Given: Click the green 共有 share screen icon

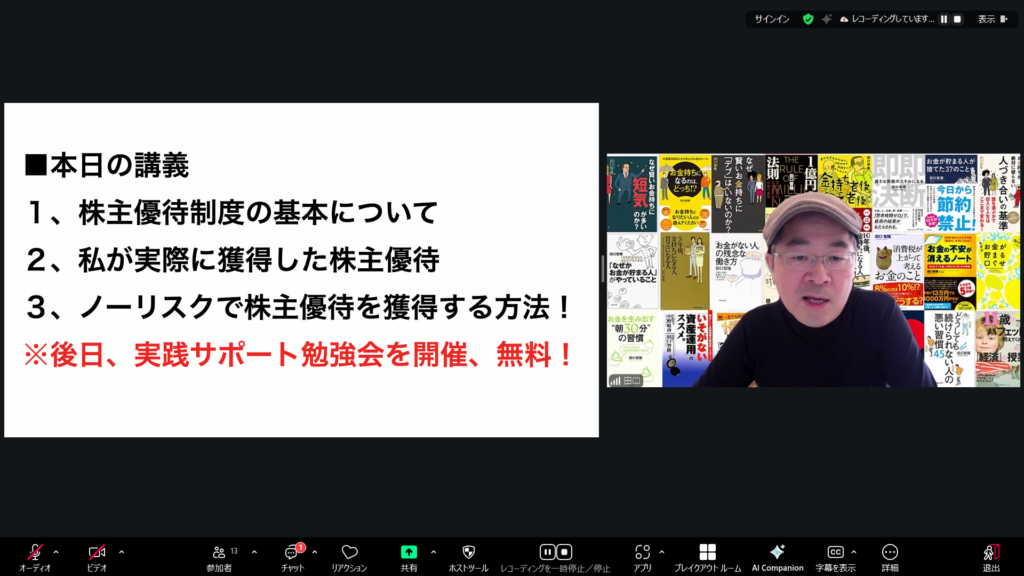Looking at the screenshot, I should coord(409,552).
